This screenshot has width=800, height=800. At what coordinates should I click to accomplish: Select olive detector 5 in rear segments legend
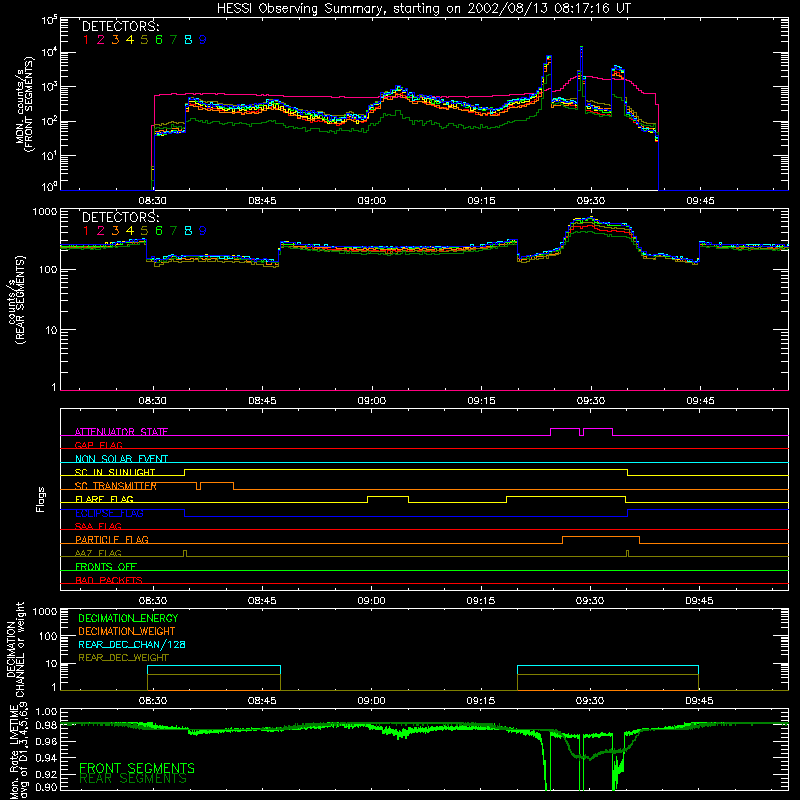144,231
